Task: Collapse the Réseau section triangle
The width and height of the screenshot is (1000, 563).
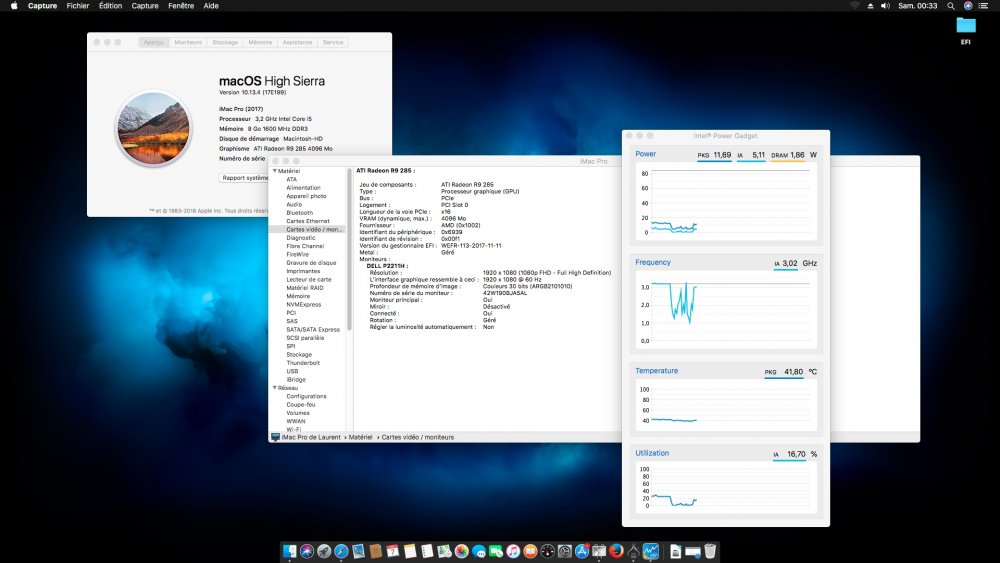Action: coord(275,388)
